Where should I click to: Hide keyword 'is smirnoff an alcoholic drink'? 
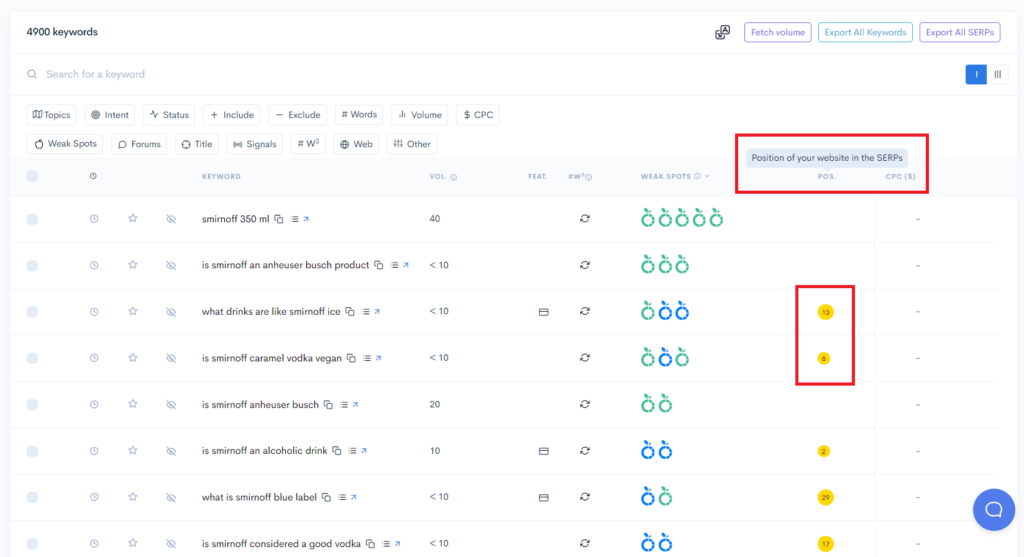tap(171, 451)
